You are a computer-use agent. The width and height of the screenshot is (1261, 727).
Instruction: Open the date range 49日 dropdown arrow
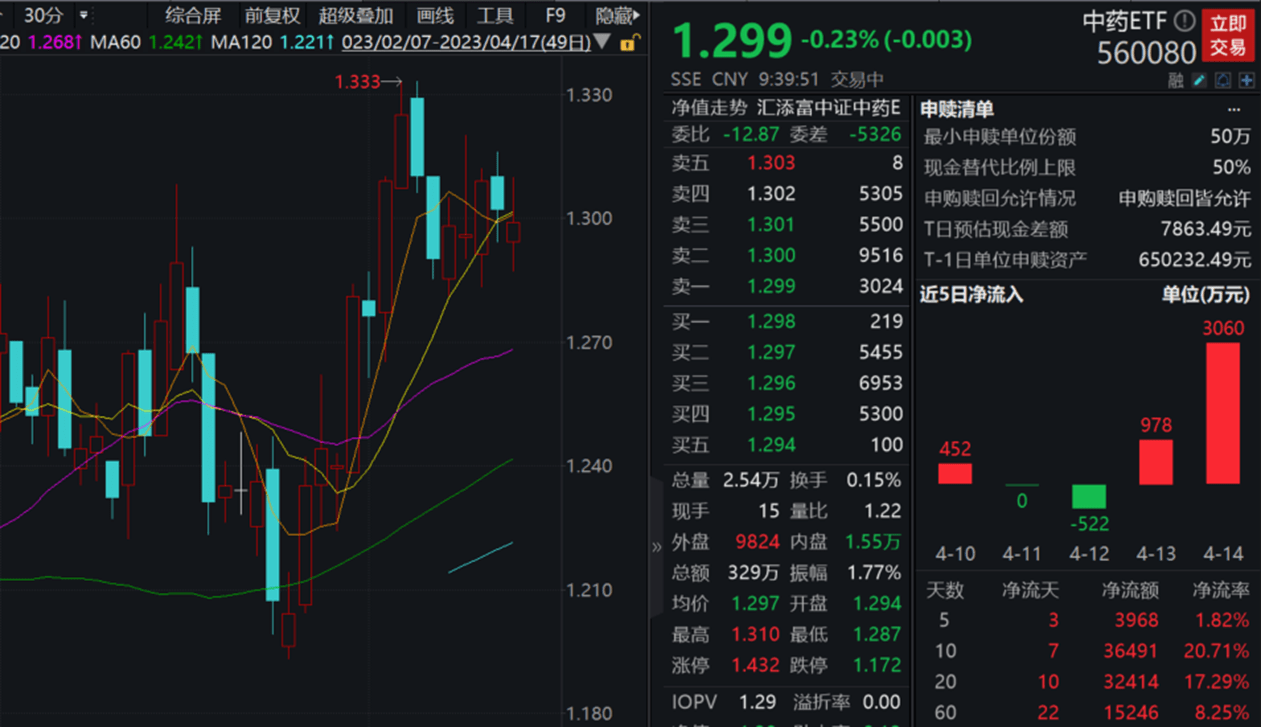[x=603, y=42]
